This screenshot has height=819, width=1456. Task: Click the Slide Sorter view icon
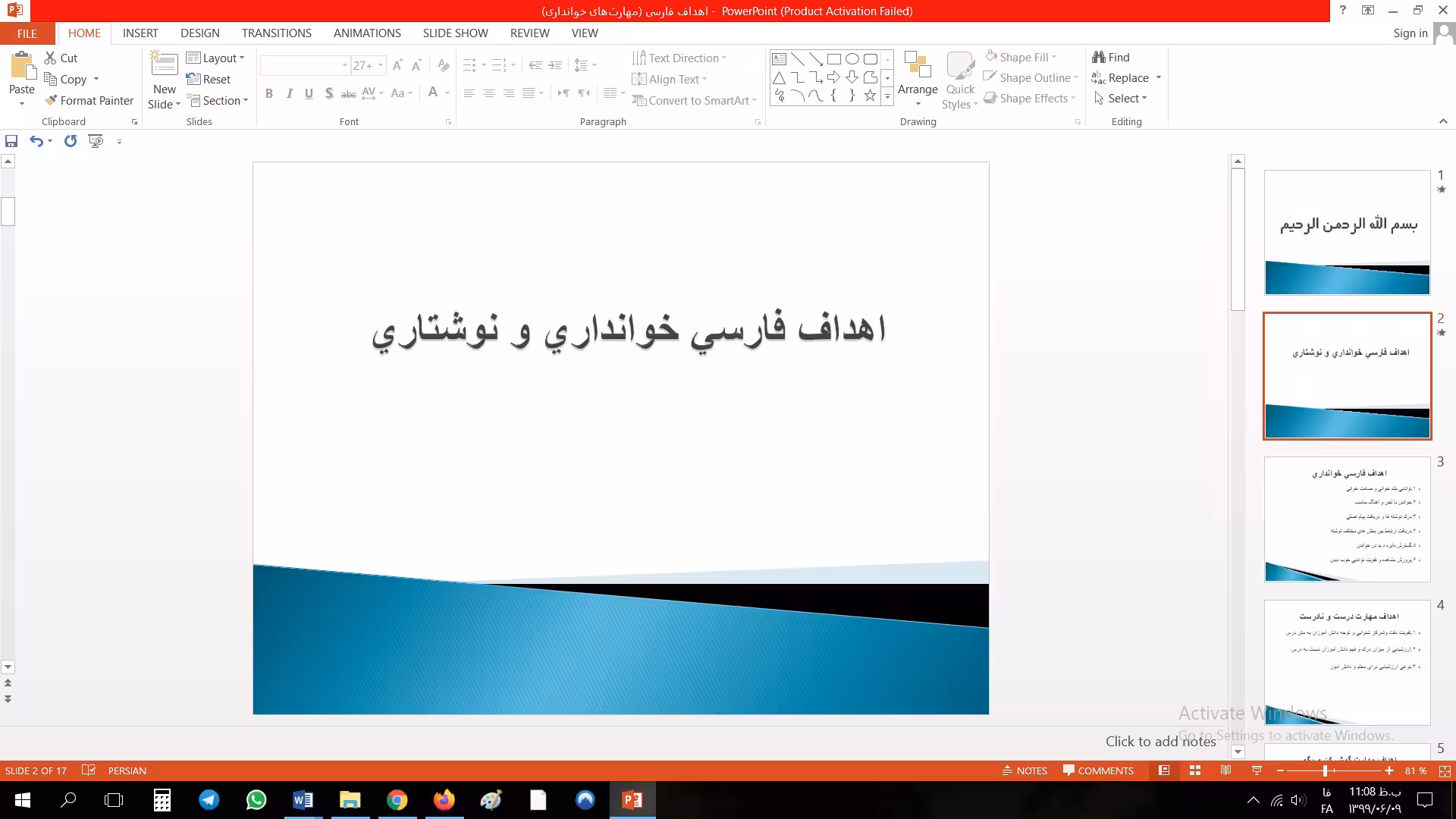tap(1195, 770)
